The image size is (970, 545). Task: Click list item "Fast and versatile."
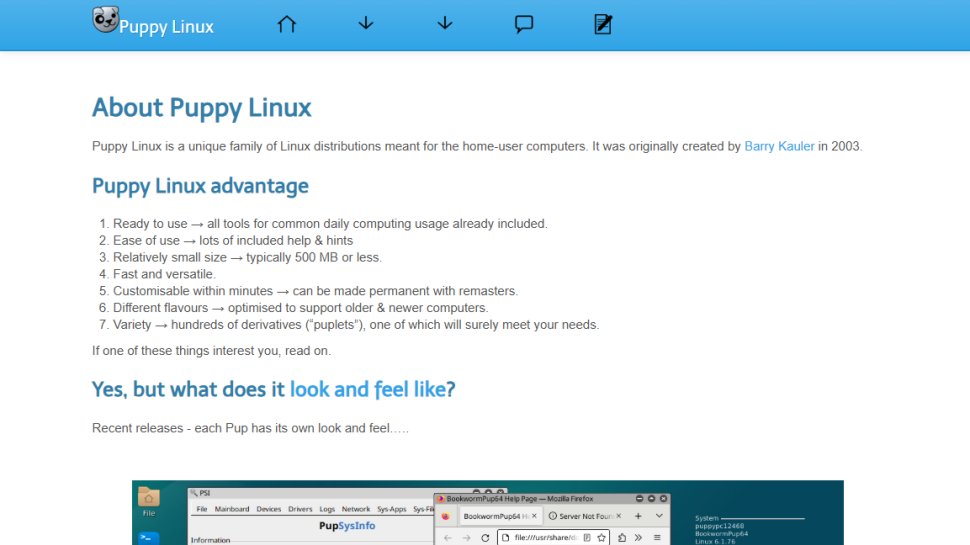(x=164, y=274)
